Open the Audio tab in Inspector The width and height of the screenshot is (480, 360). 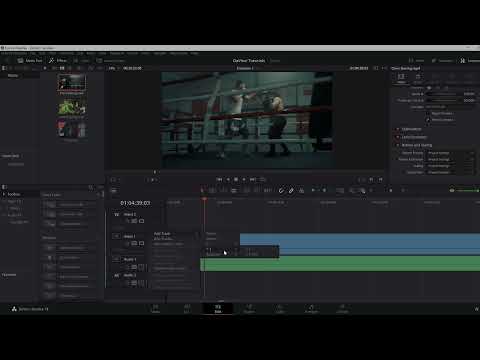(418, 78)
